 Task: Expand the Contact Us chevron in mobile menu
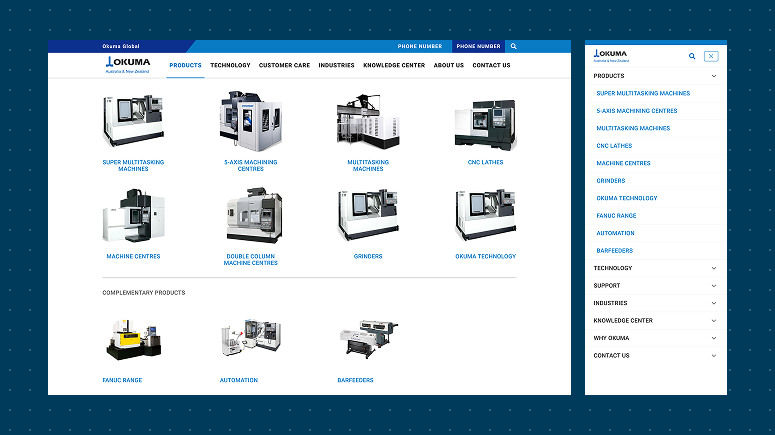(714, 356)
